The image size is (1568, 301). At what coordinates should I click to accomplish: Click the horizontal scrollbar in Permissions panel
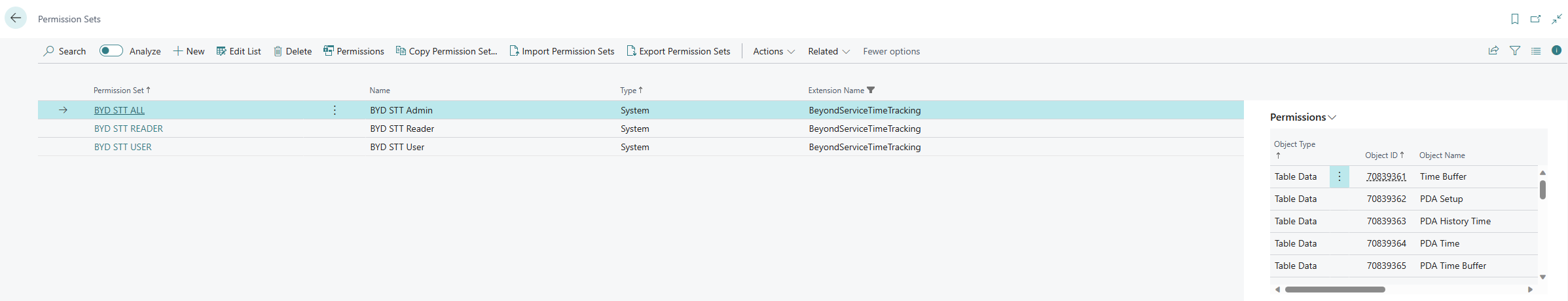pyautogui.click(x=1334, y=289)
